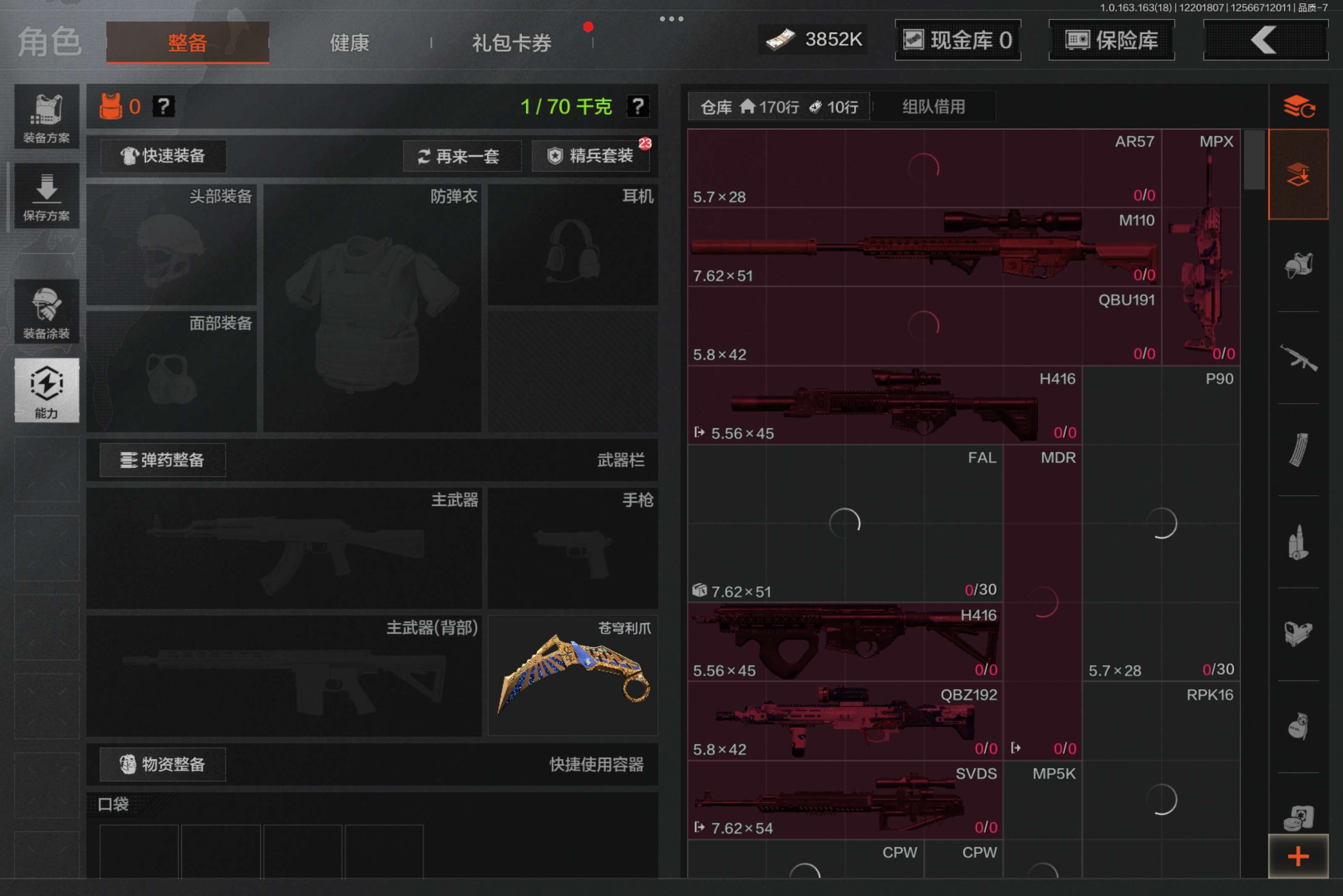Click the back arrow button

click(1265, 40)
